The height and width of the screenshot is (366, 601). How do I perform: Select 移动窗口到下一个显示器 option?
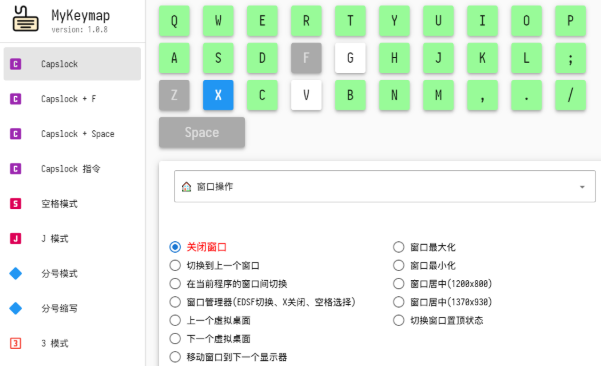(175, 357)
